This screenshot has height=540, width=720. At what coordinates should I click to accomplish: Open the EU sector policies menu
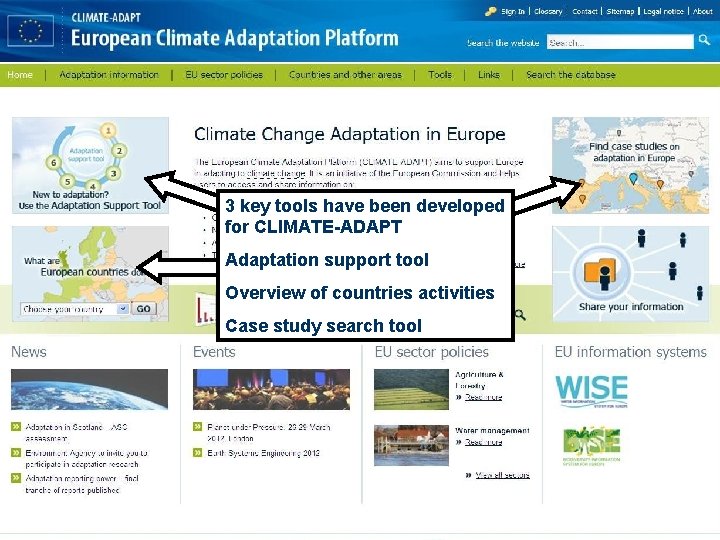(224, 75)
